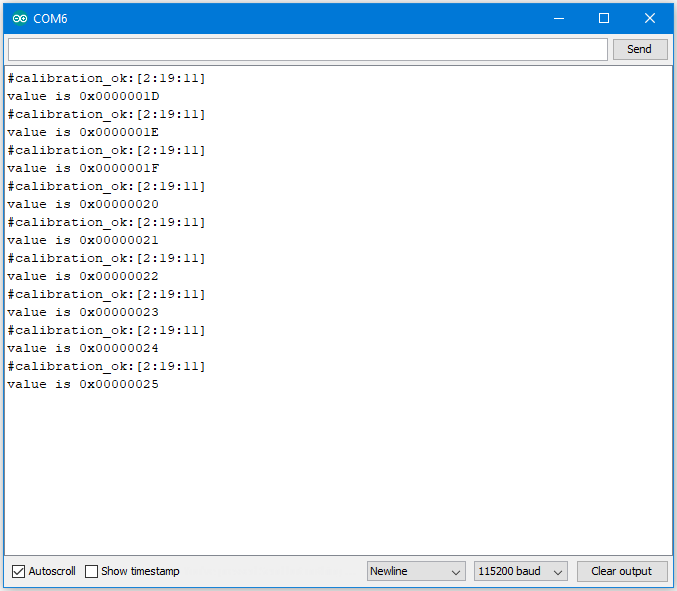Maximize the COM6 serial monitor window
The width and height of the screenshot is (677, 591).
604,18
